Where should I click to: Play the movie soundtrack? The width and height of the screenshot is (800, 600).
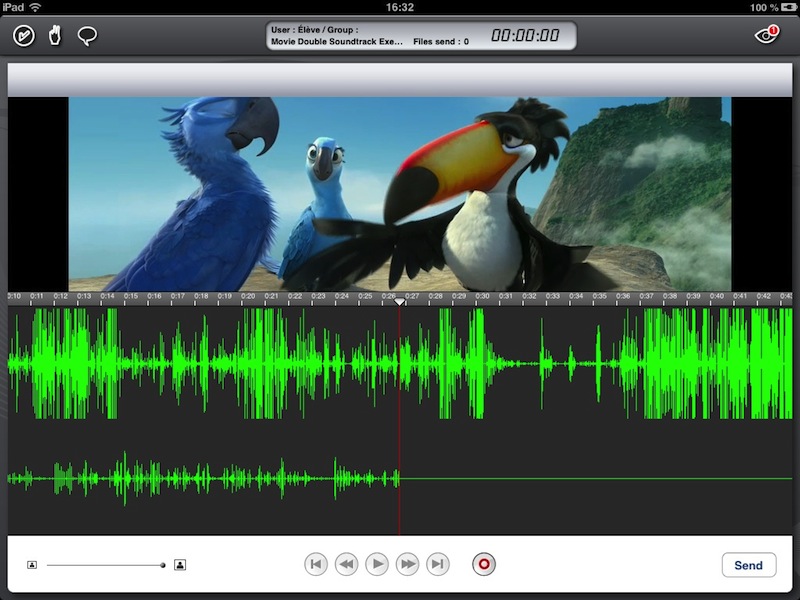[377, 564]
